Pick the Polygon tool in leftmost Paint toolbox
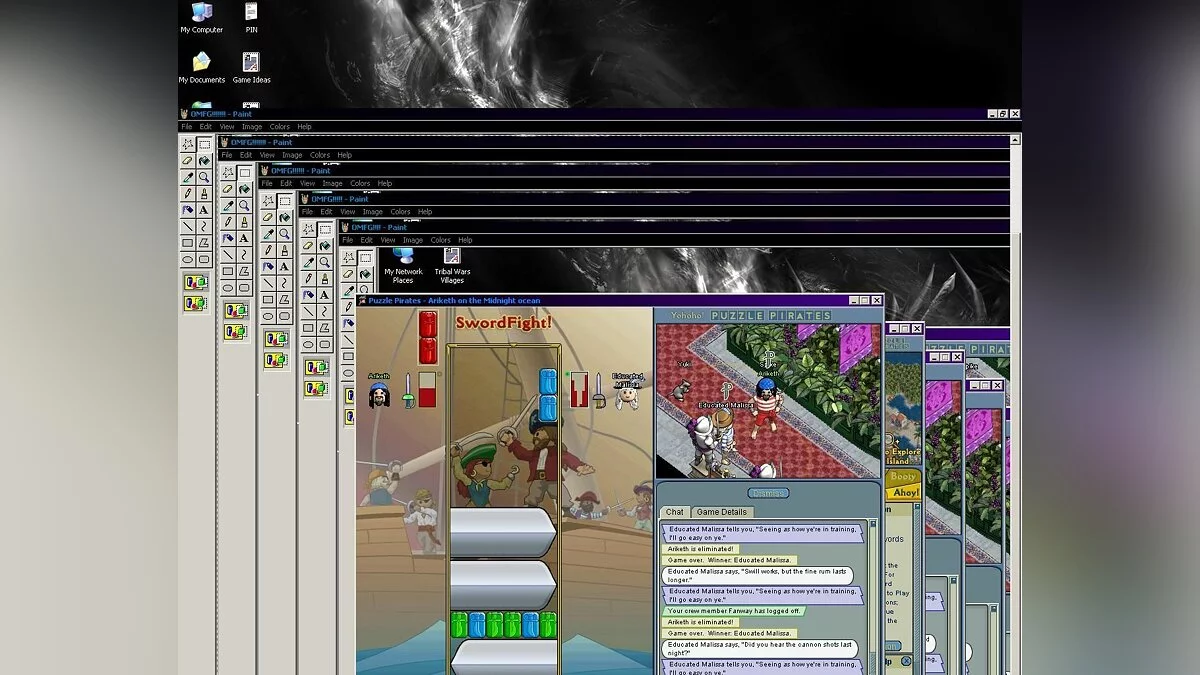The width and height of the screenshot is (1200, 675). 204,243
